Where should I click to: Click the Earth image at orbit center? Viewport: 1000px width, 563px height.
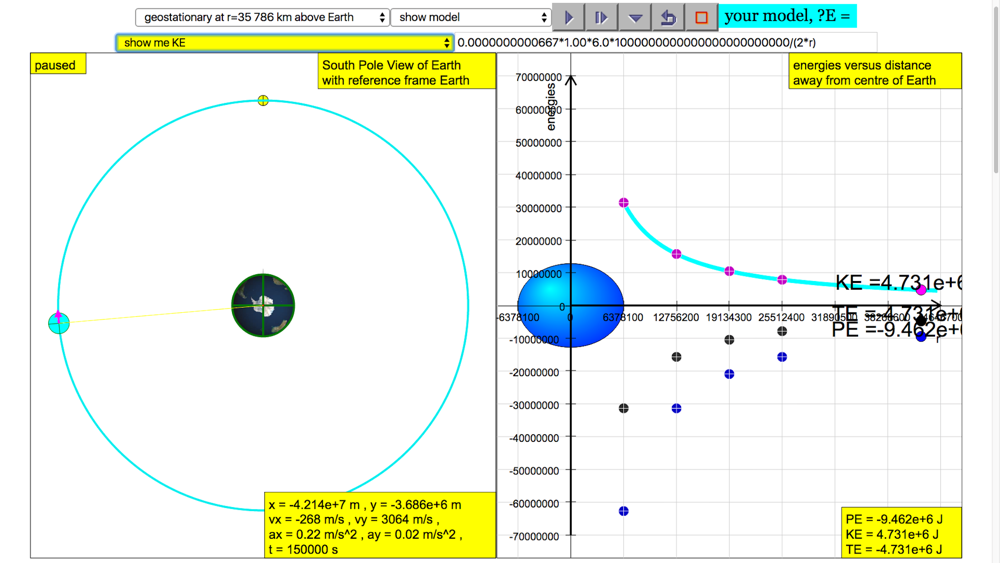tap(263, 306)
